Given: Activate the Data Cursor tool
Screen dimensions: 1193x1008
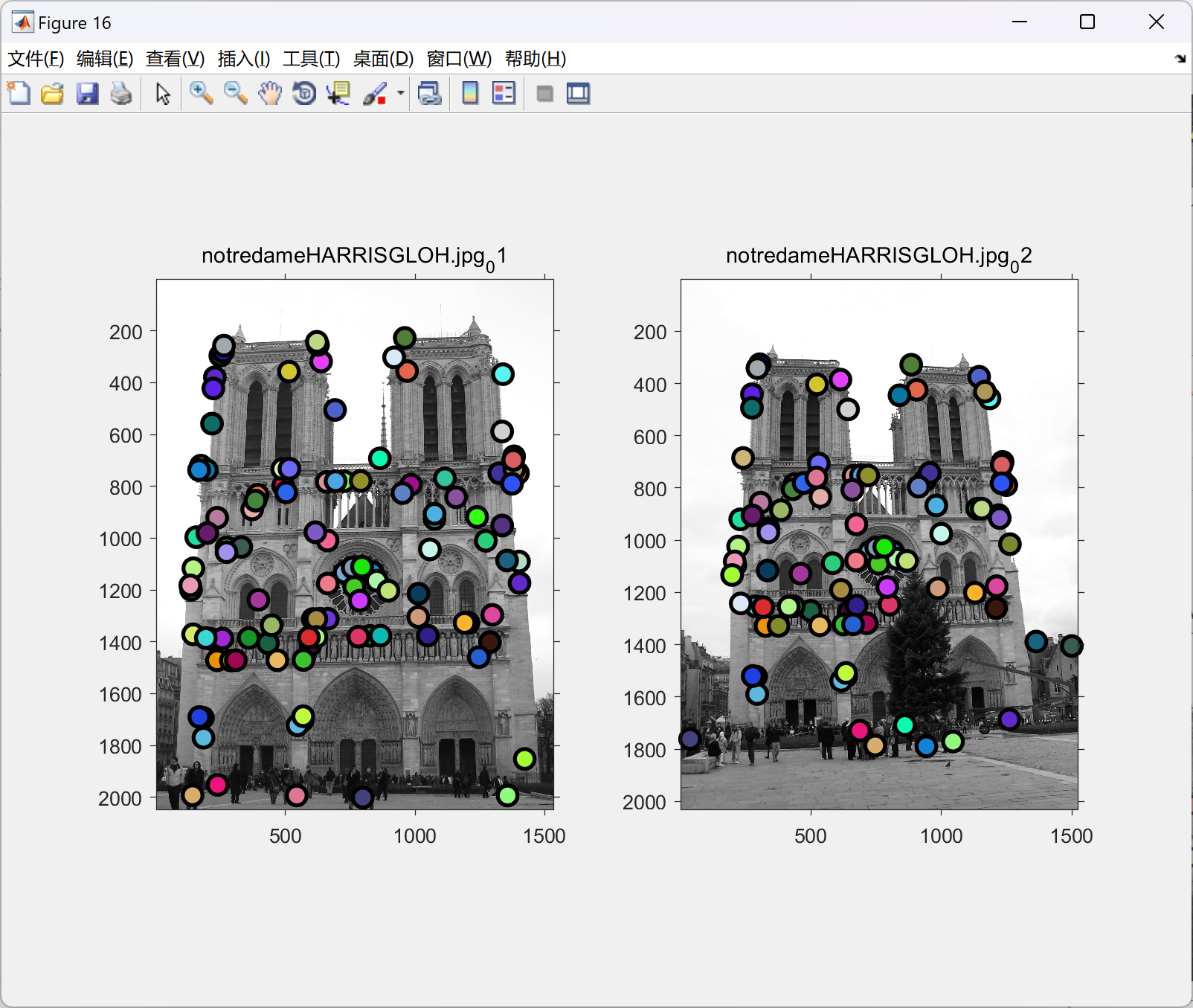Looking at the screenshot, I should (338, 94).
